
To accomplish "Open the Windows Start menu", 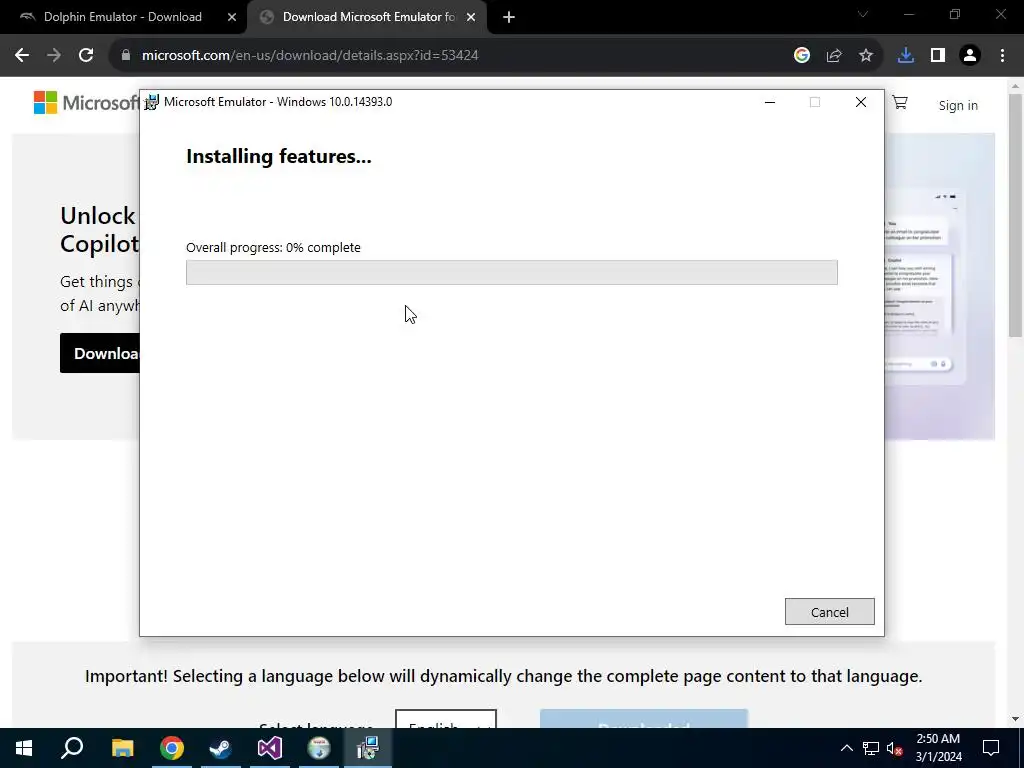I will click(24, 748).
